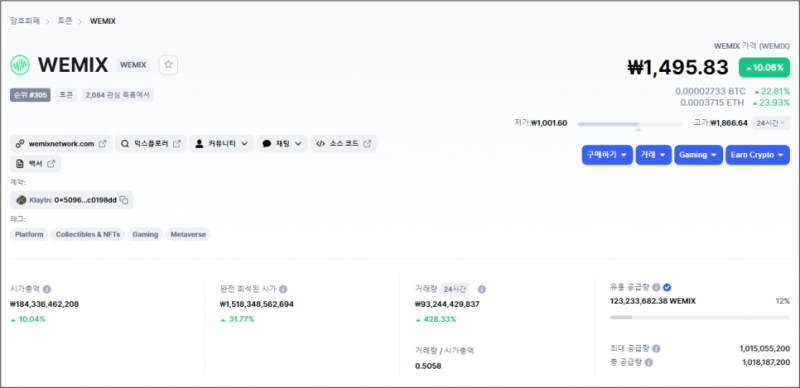Screen dimensions: 800x388
Task: Expand the 채팅 dropdown
Action: (x=282, y=144)
